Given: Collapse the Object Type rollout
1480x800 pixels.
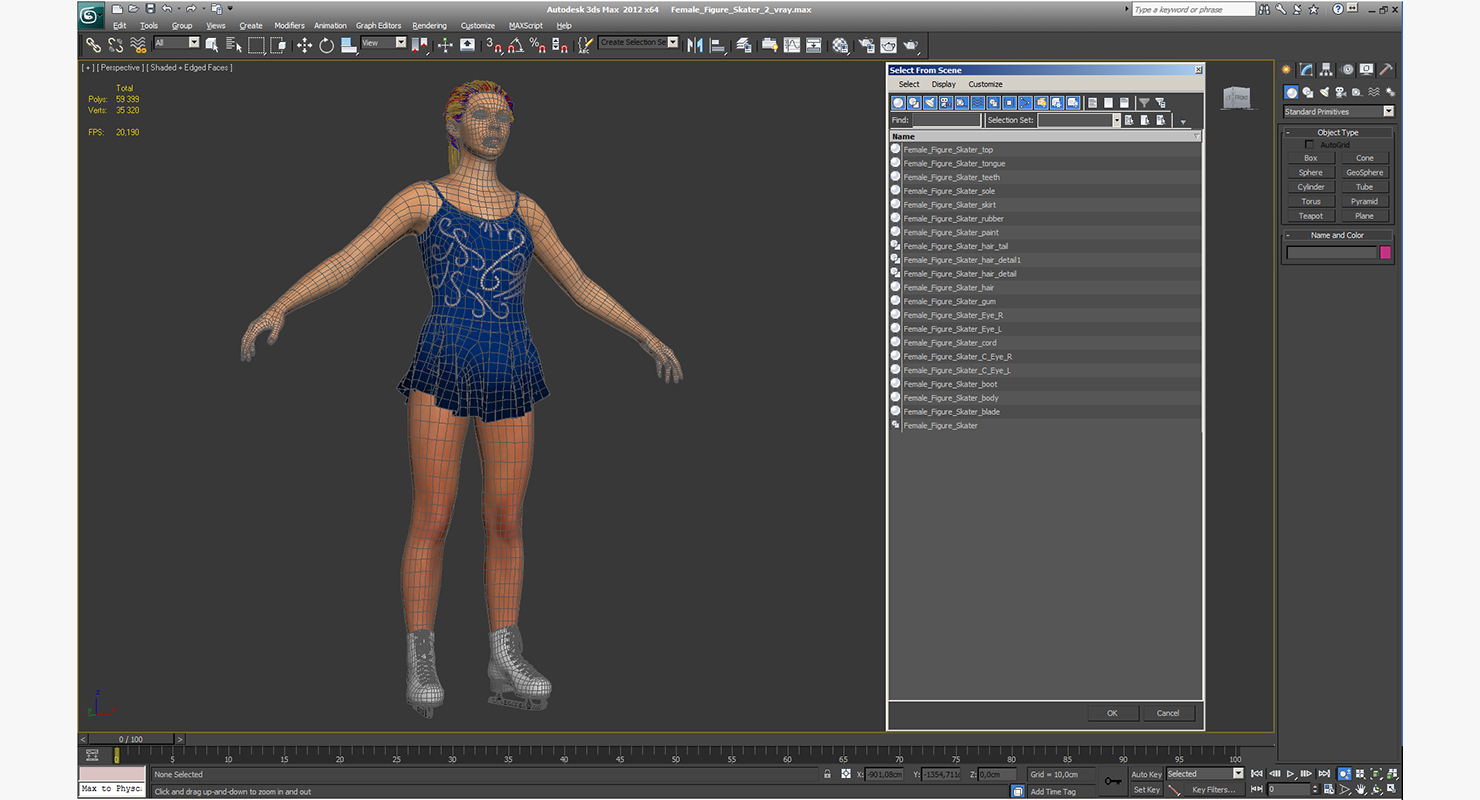Looking at the screenshot, I should point(1337,132).
